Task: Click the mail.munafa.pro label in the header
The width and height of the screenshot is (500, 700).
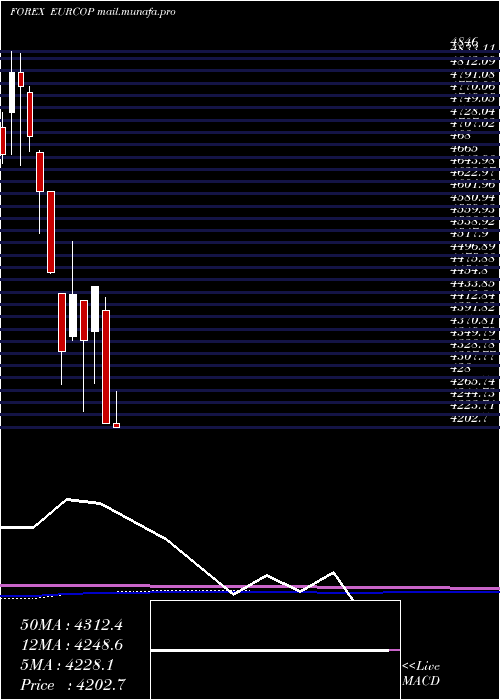Action: 136,12
